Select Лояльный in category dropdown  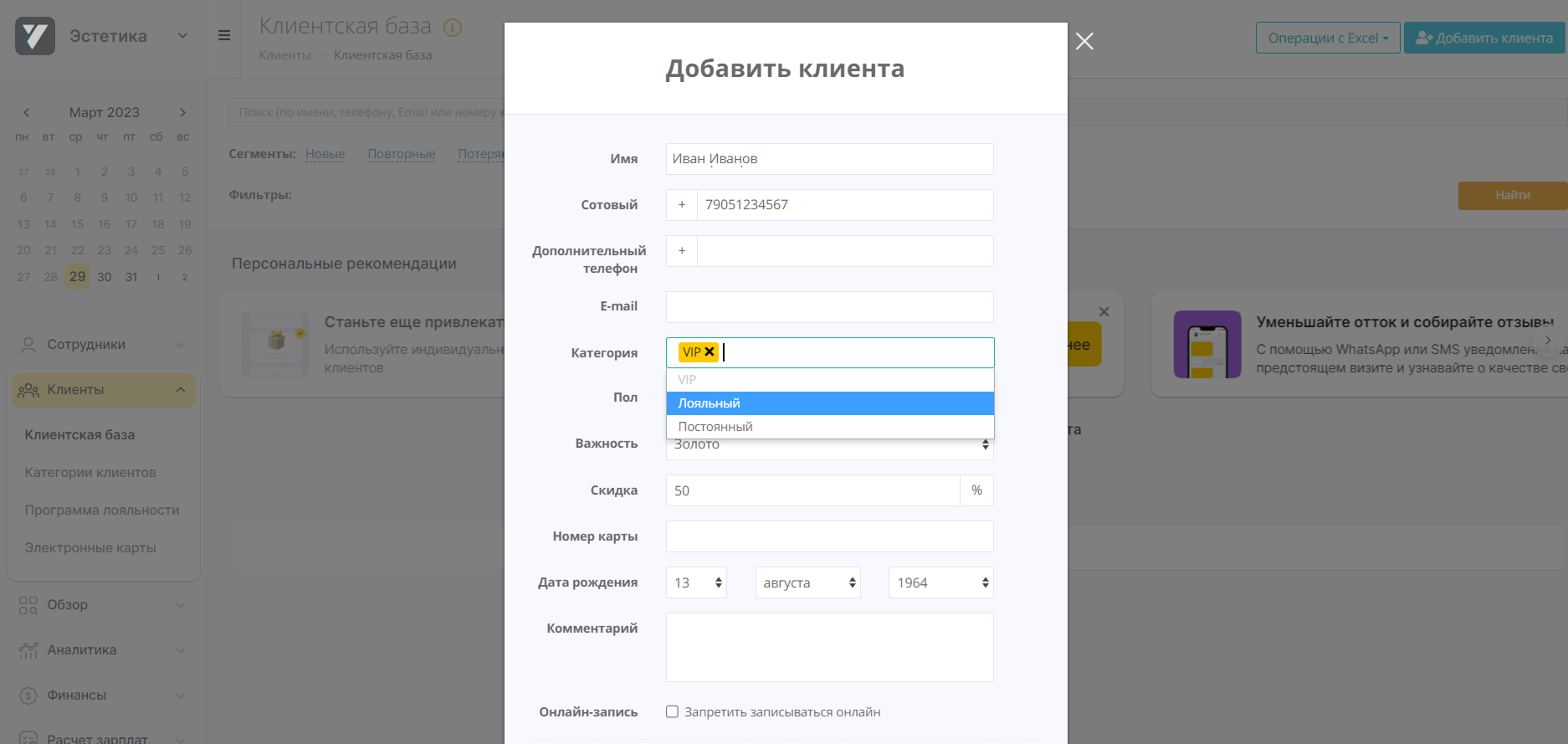829,403
